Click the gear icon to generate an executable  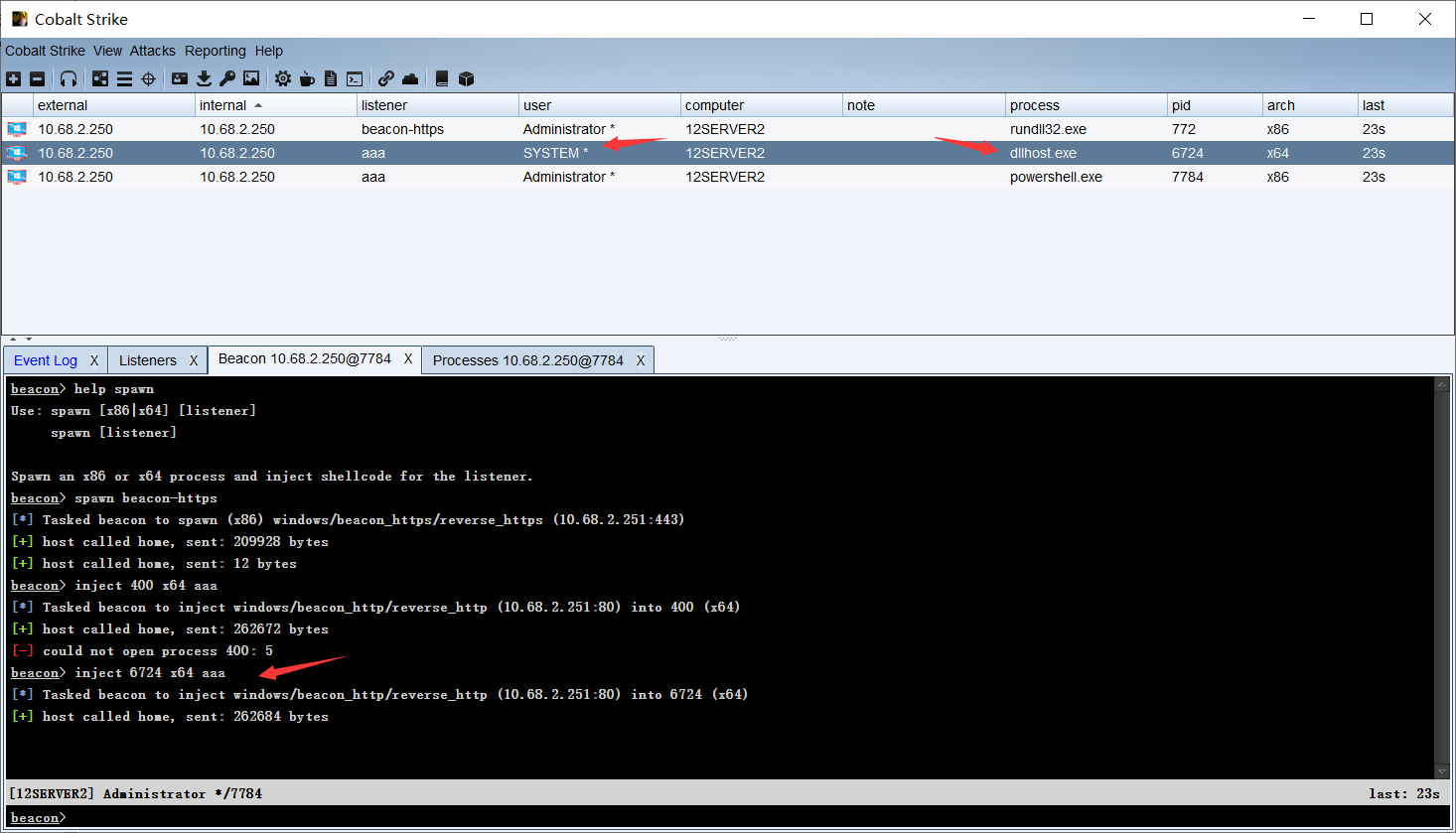(x=283, y=78)
